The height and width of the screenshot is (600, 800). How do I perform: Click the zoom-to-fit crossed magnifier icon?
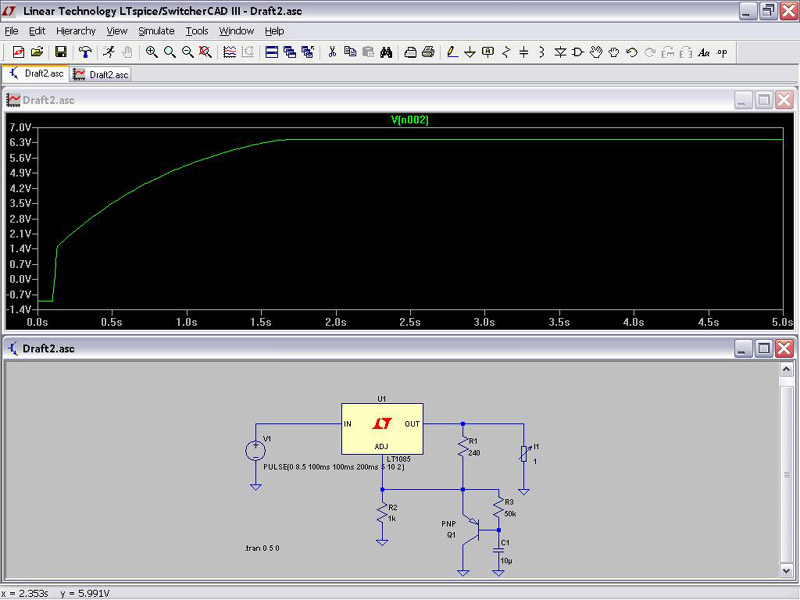click(x=206, y=52)
